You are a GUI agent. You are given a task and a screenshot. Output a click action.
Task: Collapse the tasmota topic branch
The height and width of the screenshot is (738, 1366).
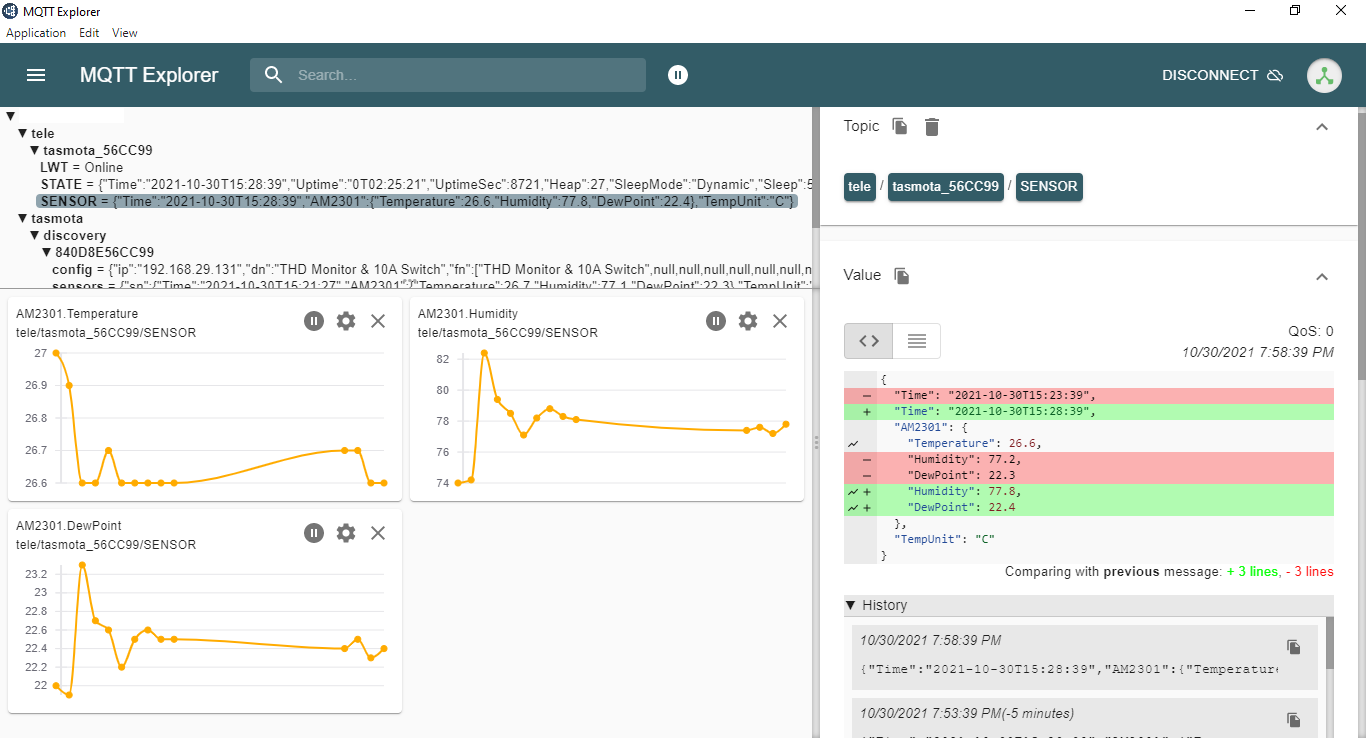(x=23, y=218)
